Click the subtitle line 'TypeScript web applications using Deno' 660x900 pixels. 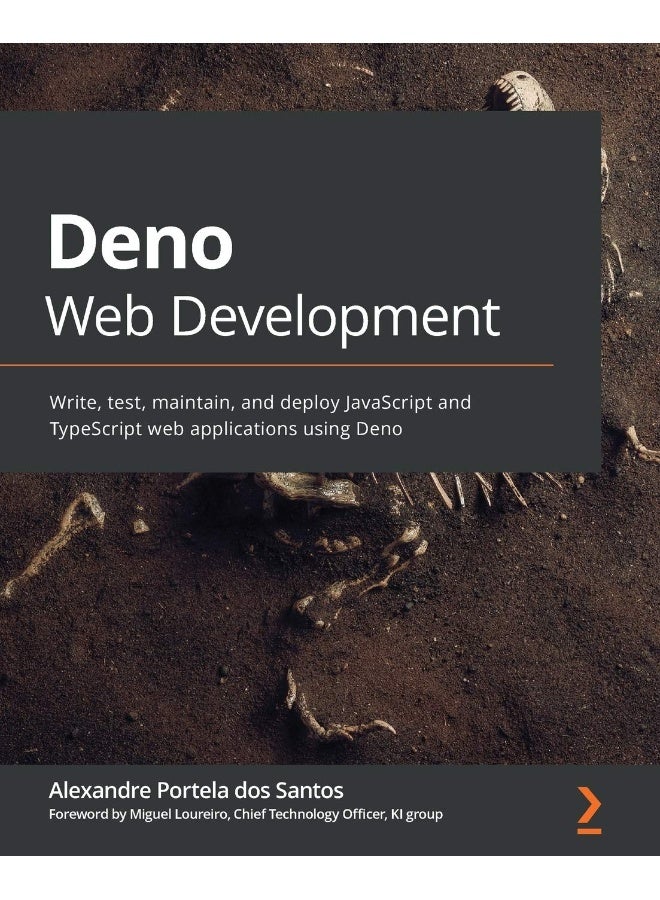(x=226, y=429)
